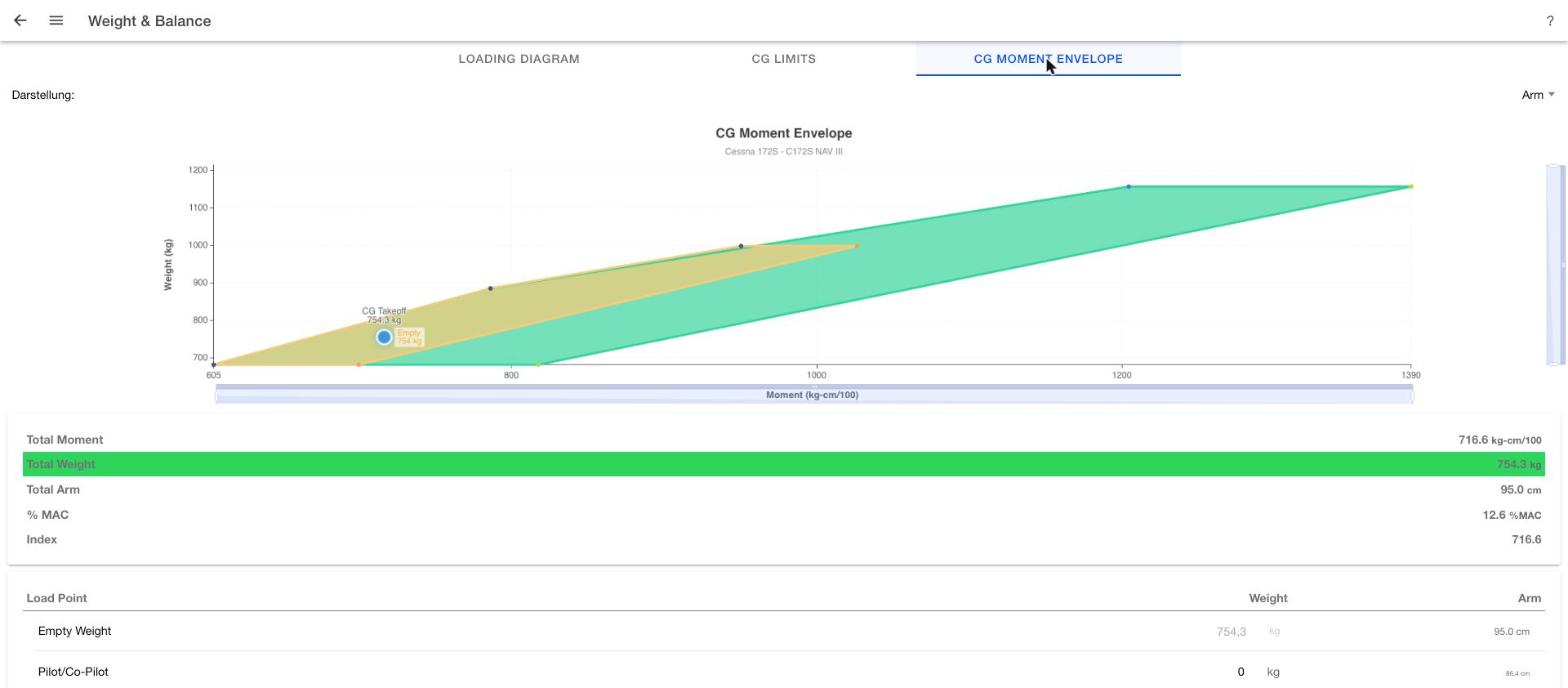Click the Total Arm label

pos(53,490)
